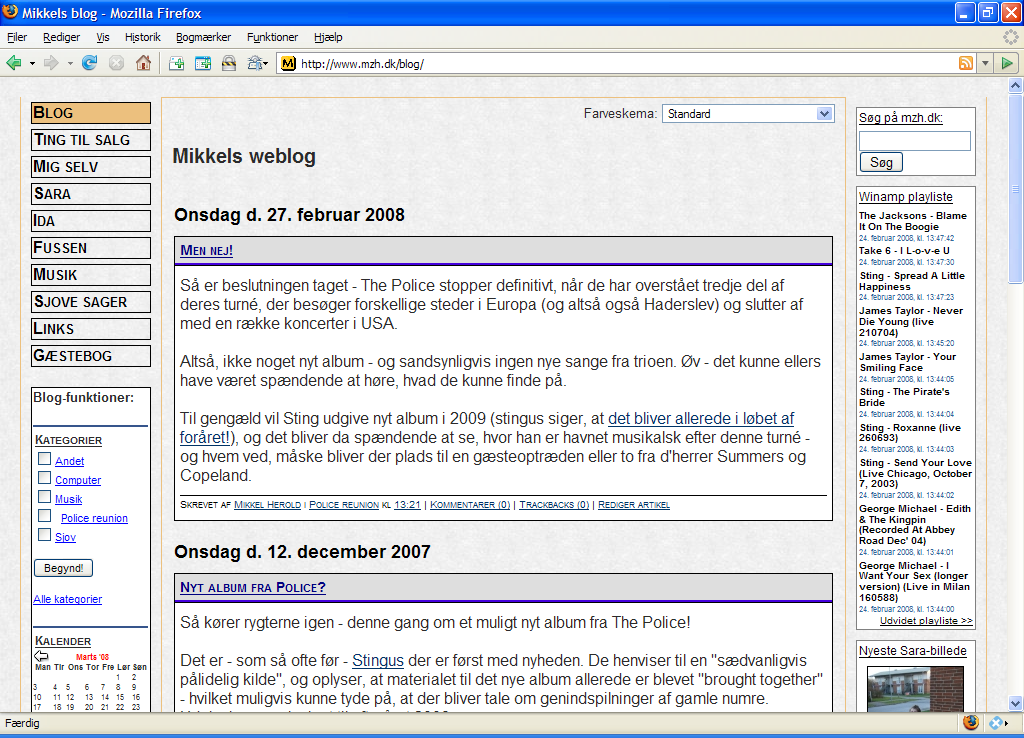This screenshot has height=738, width=1024.
Task: Go to the Links page
Action: 91,329
